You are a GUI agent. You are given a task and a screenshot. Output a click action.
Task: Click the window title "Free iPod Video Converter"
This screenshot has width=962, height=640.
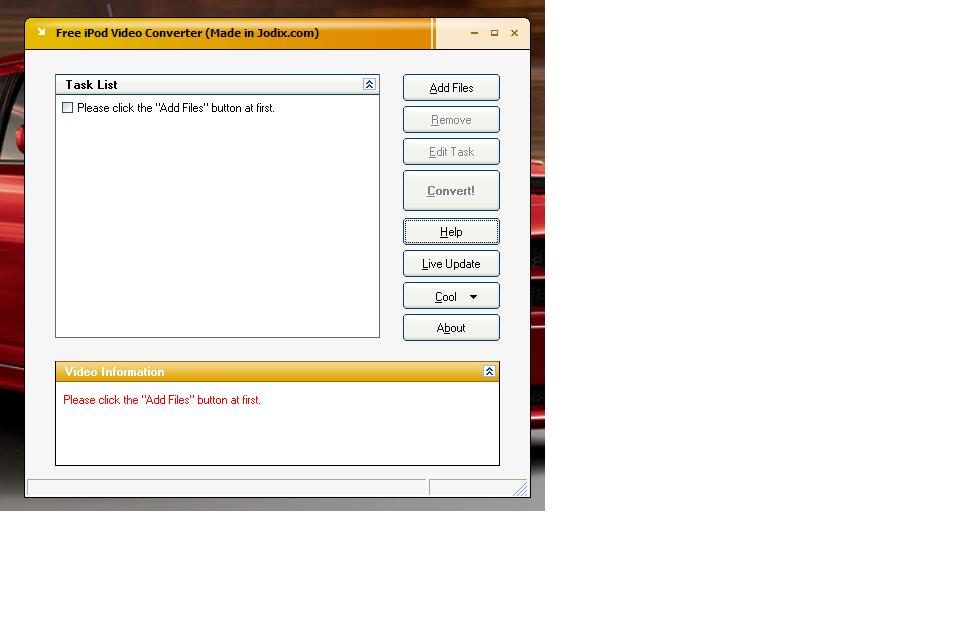(187, 33)
